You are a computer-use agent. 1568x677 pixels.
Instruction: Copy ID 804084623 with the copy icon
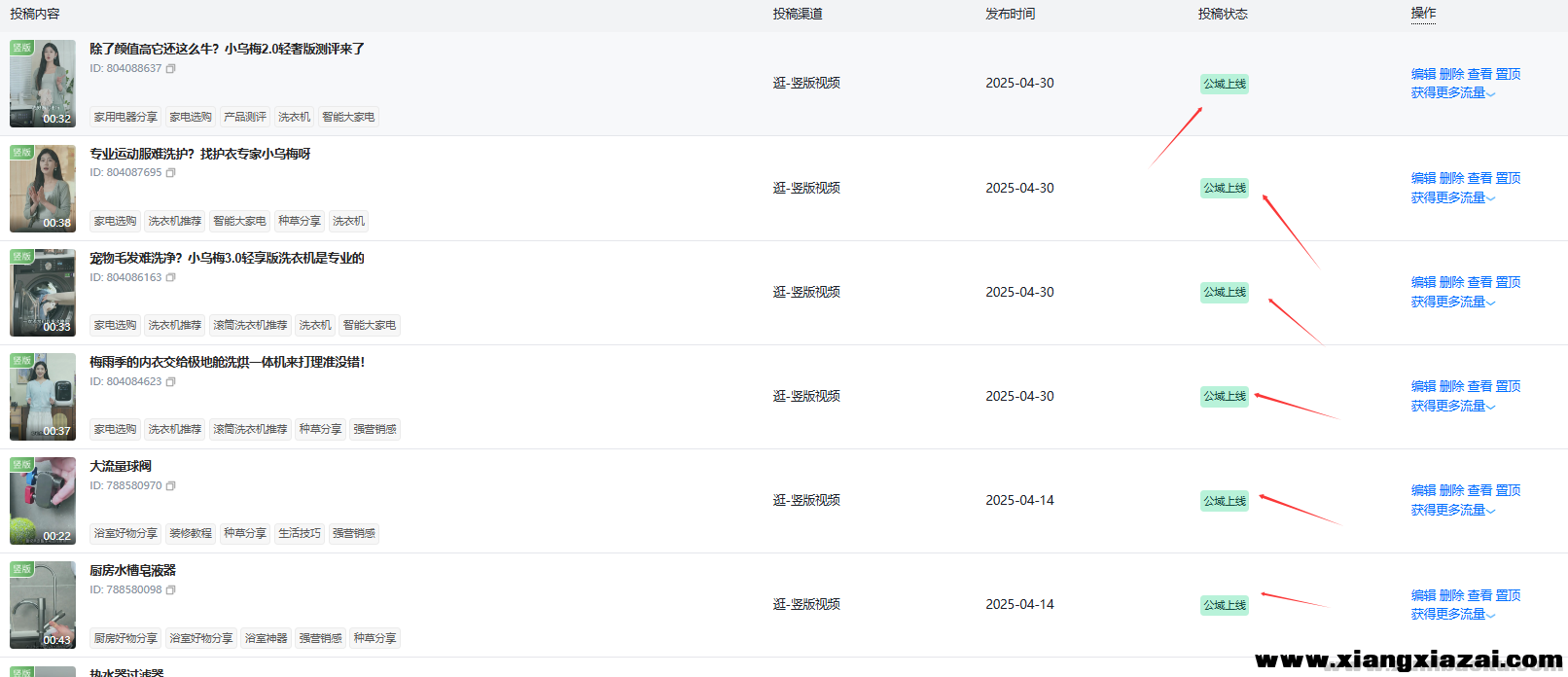click(x=171, y=382)
